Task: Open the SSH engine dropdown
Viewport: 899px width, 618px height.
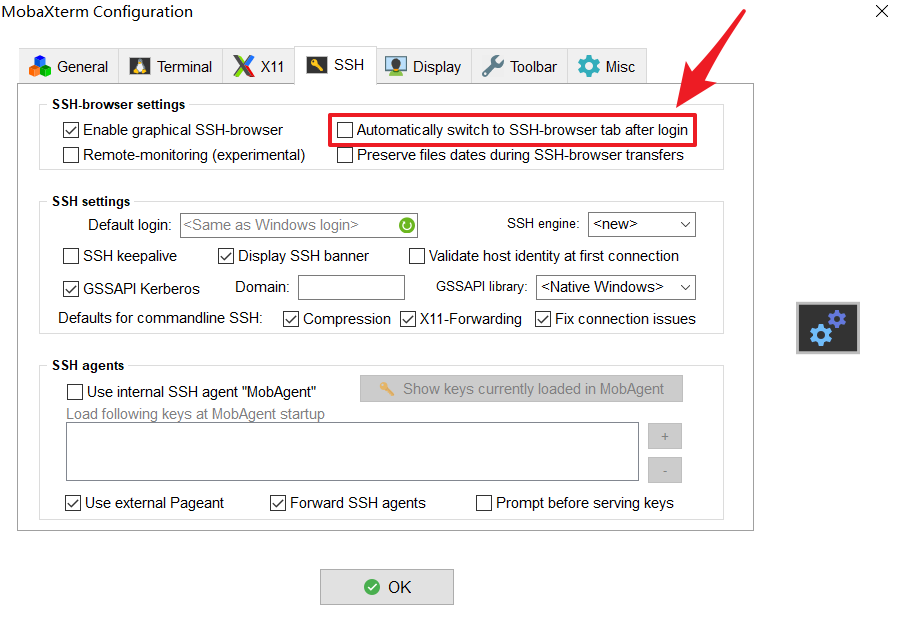Action: pos(642,224)
